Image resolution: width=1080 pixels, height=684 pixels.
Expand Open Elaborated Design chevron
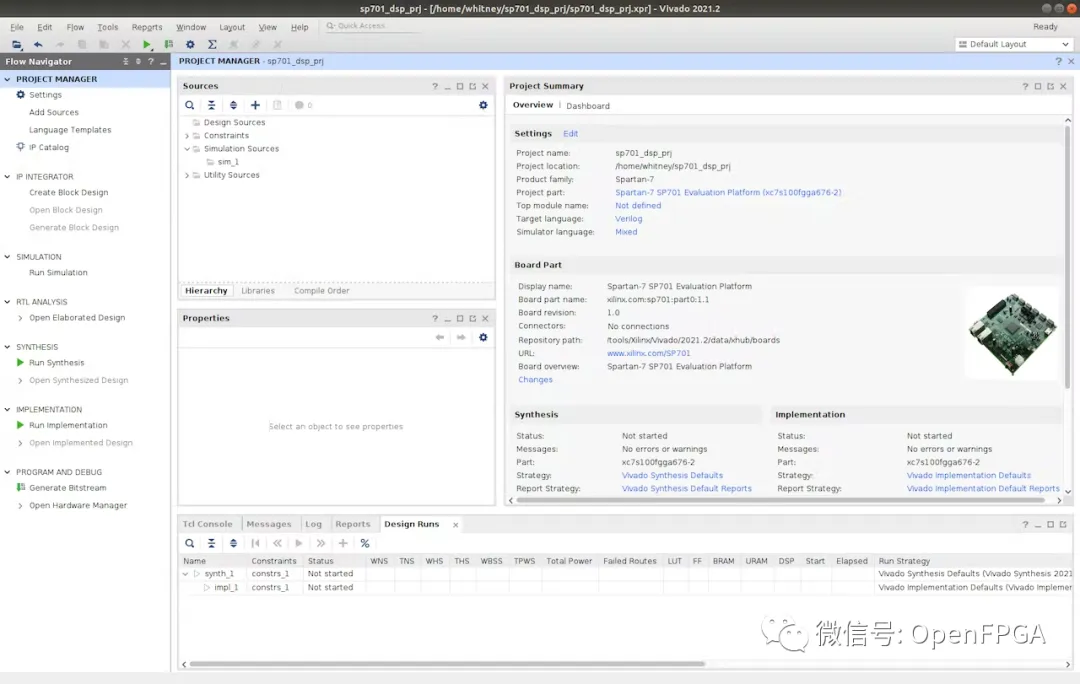[x=20, y=318]
